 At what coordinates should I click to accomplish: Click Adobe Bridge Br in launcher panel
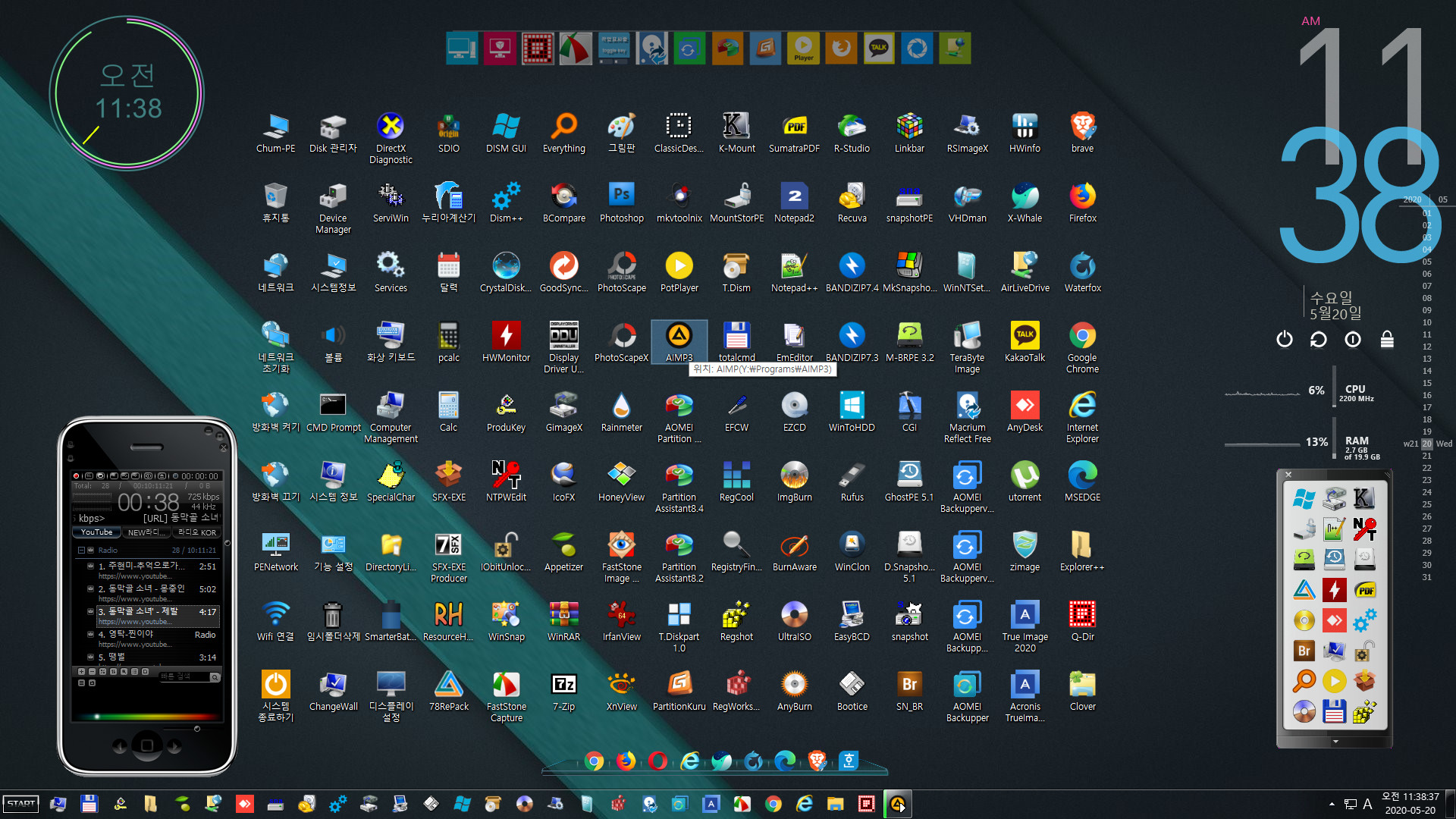[1304, 651]
